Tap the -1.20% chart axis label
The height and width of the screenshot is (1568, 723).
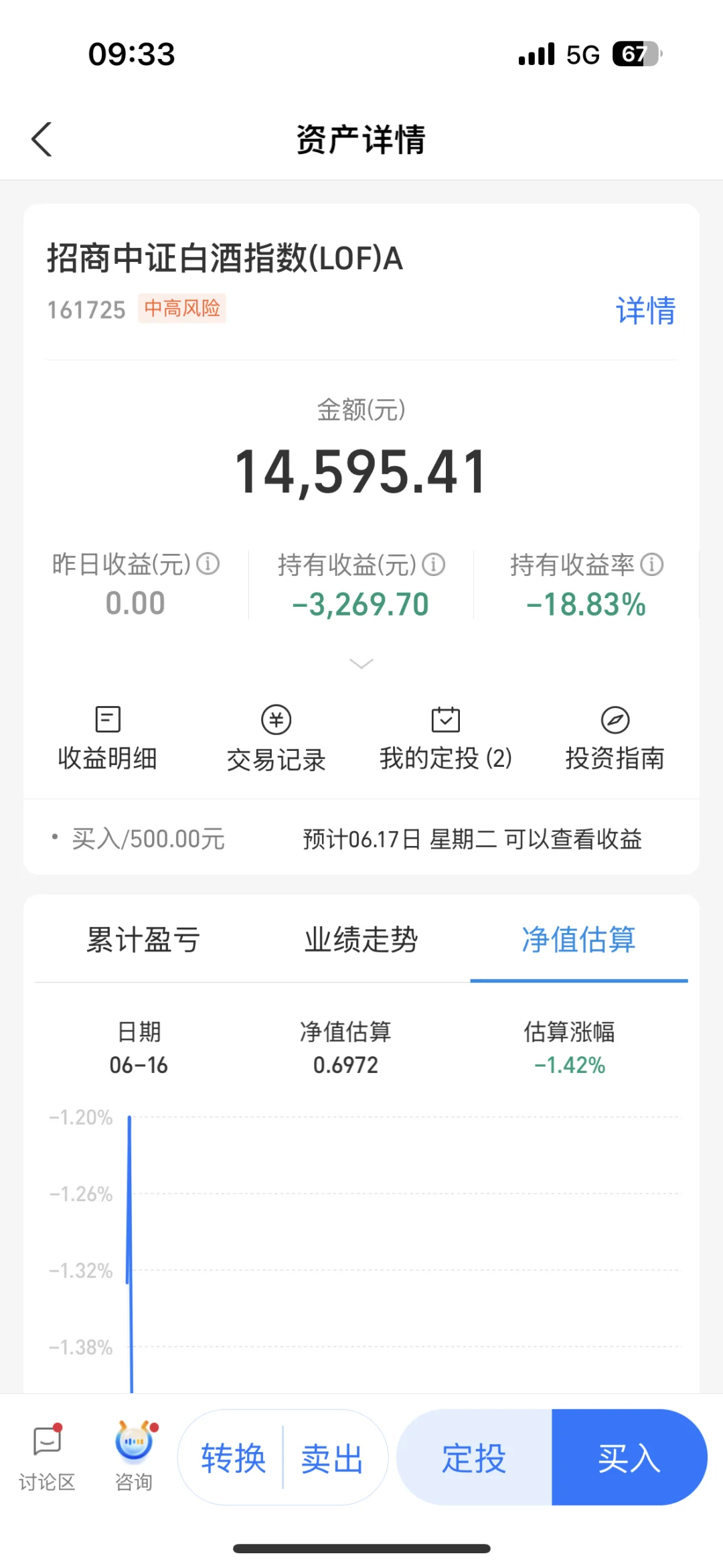pyautogui.click(x=81, y=1117)
